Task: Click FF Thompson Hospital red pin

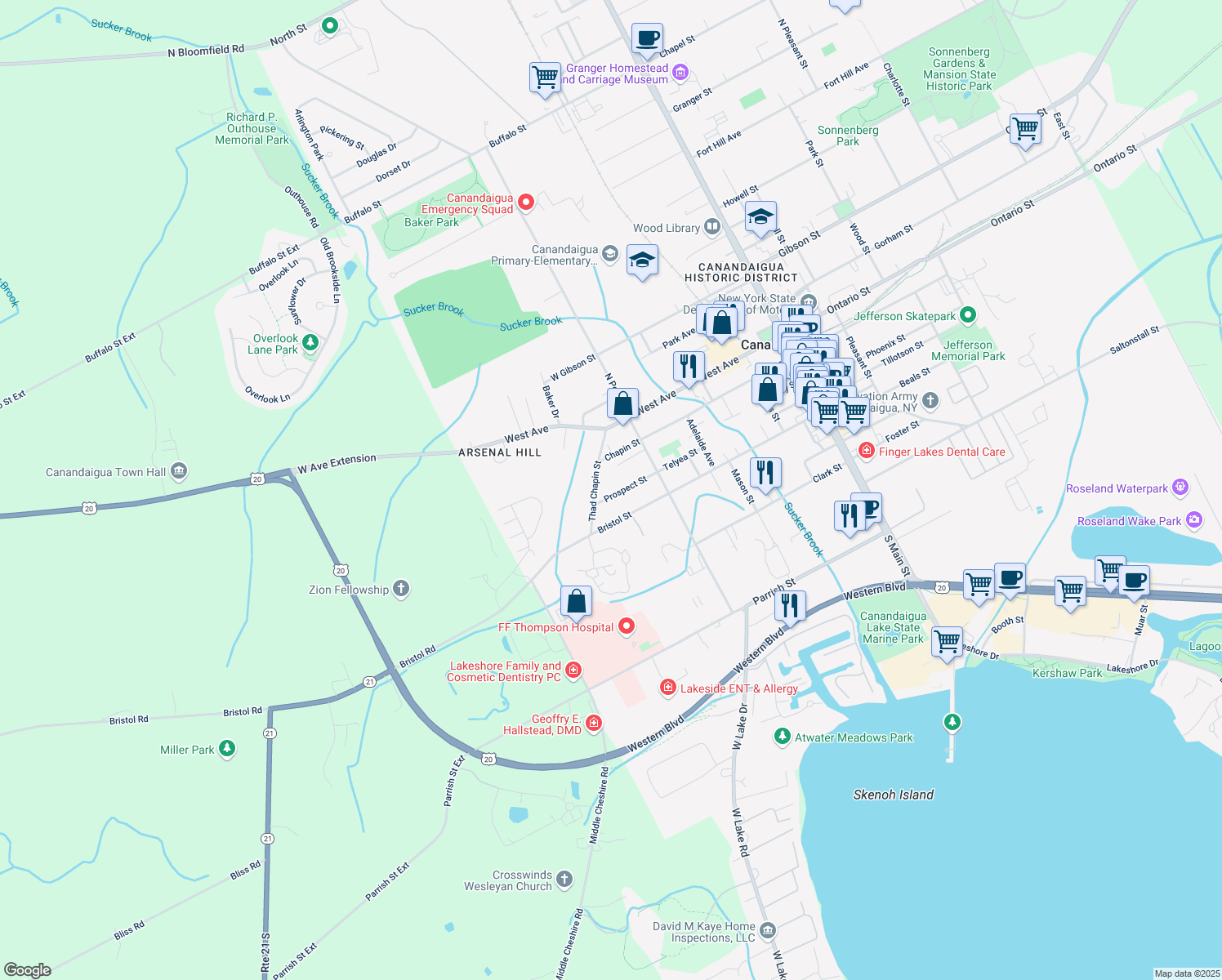Action: (x=627, y=626)
